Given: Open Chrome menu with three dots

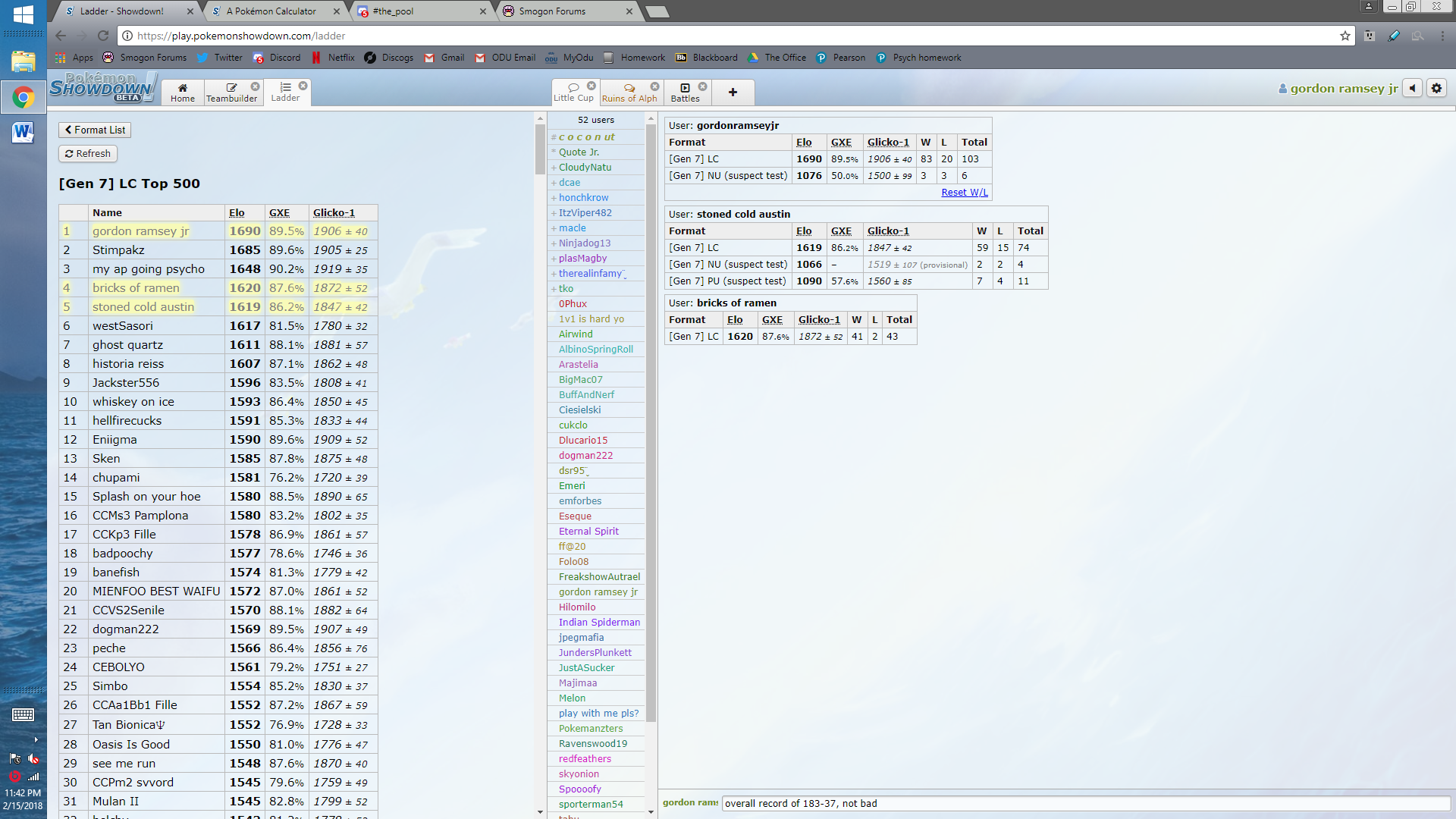Looking at the screenshot, I should click(x=1442, y=36).
